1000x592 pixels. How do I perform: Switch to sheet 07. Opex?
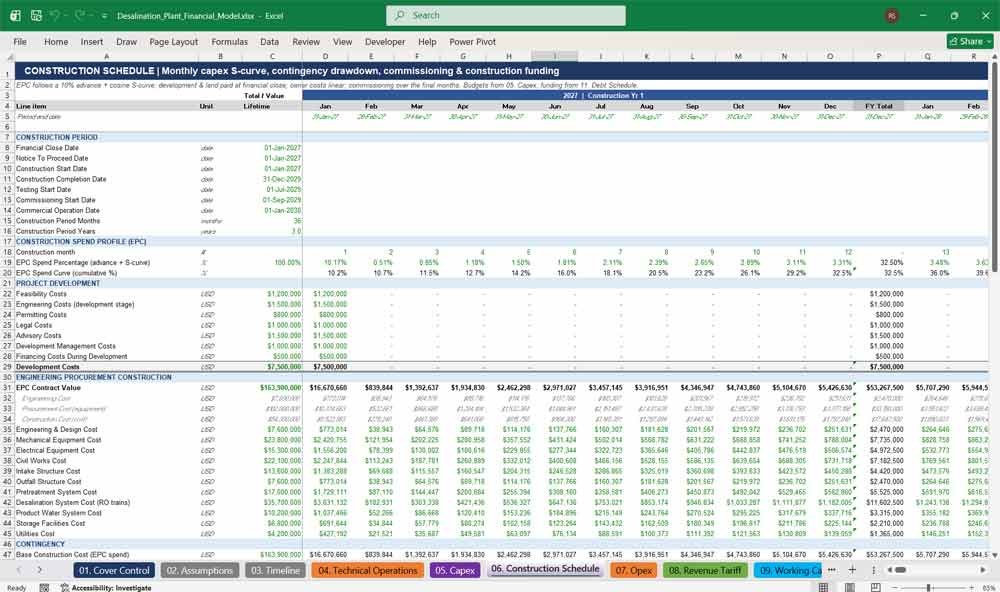coord(633,570)
